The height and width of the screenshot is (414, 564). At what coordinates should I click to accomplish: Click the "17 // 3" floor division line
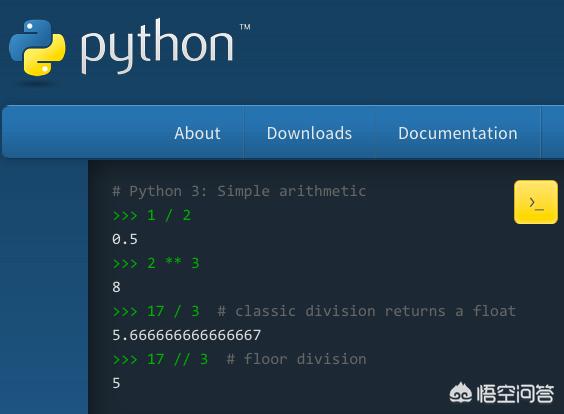coord(239,359)
